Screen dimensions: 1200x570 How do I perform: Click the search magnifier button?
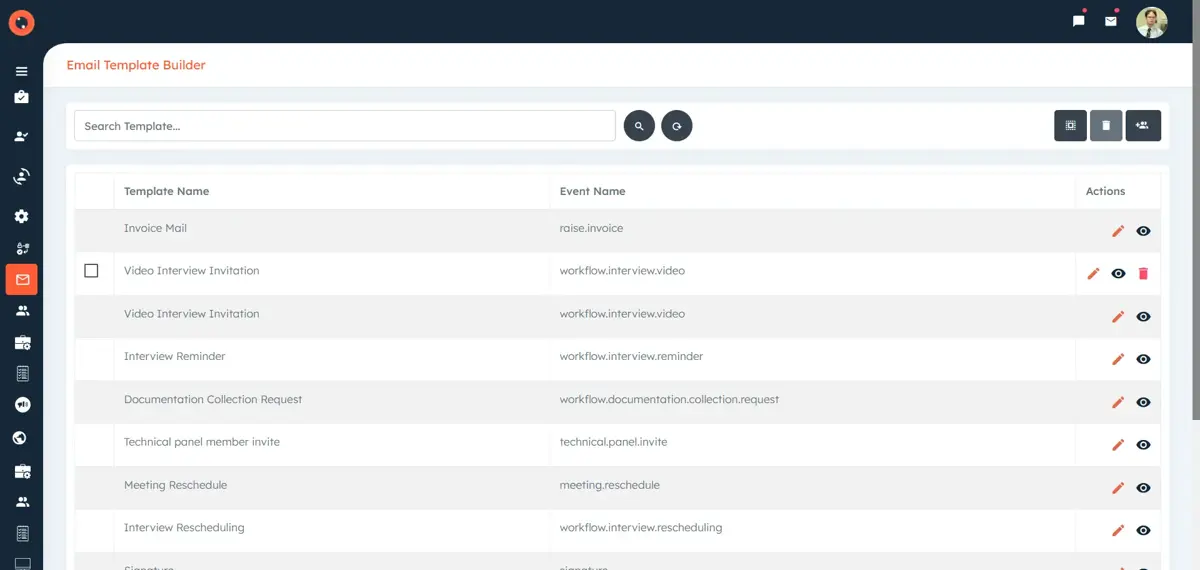click(x=639, y=126)
